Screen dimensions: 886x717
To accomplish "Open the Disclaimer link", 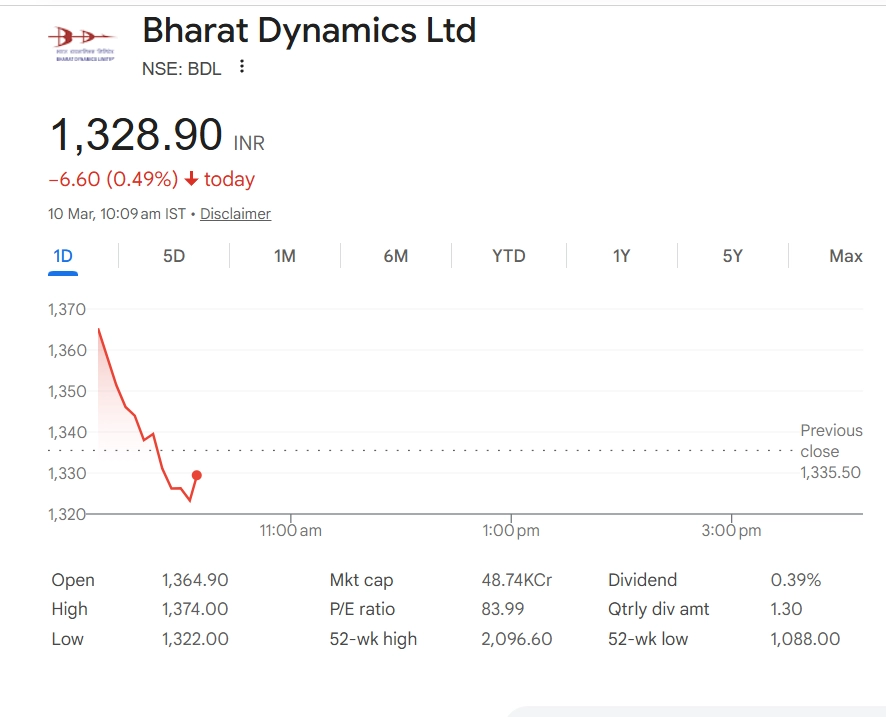I will click(x=235, y=214).
